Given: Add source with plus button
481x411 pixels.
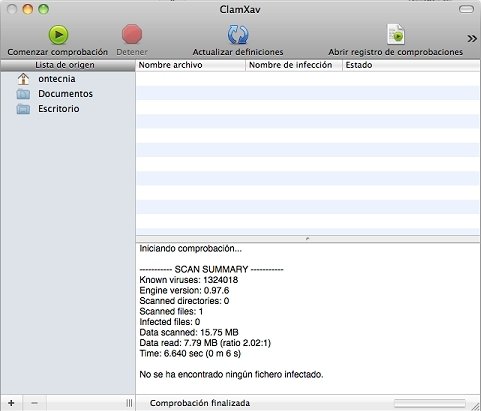Looking at the screenshot, I should 11,403.
